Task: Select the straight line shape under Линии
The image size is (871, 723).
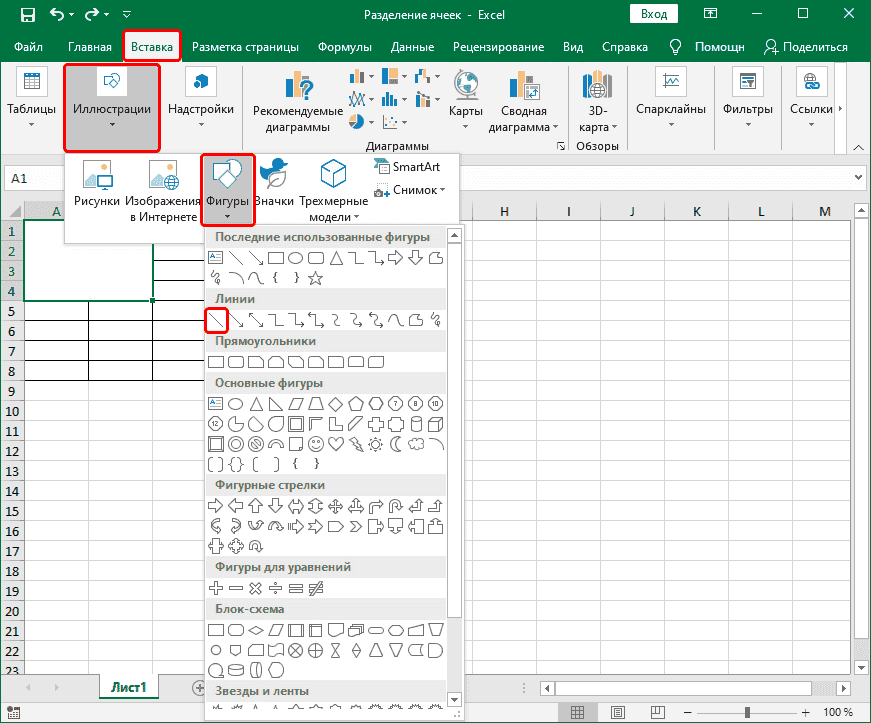Action: [x=216, y=320]
